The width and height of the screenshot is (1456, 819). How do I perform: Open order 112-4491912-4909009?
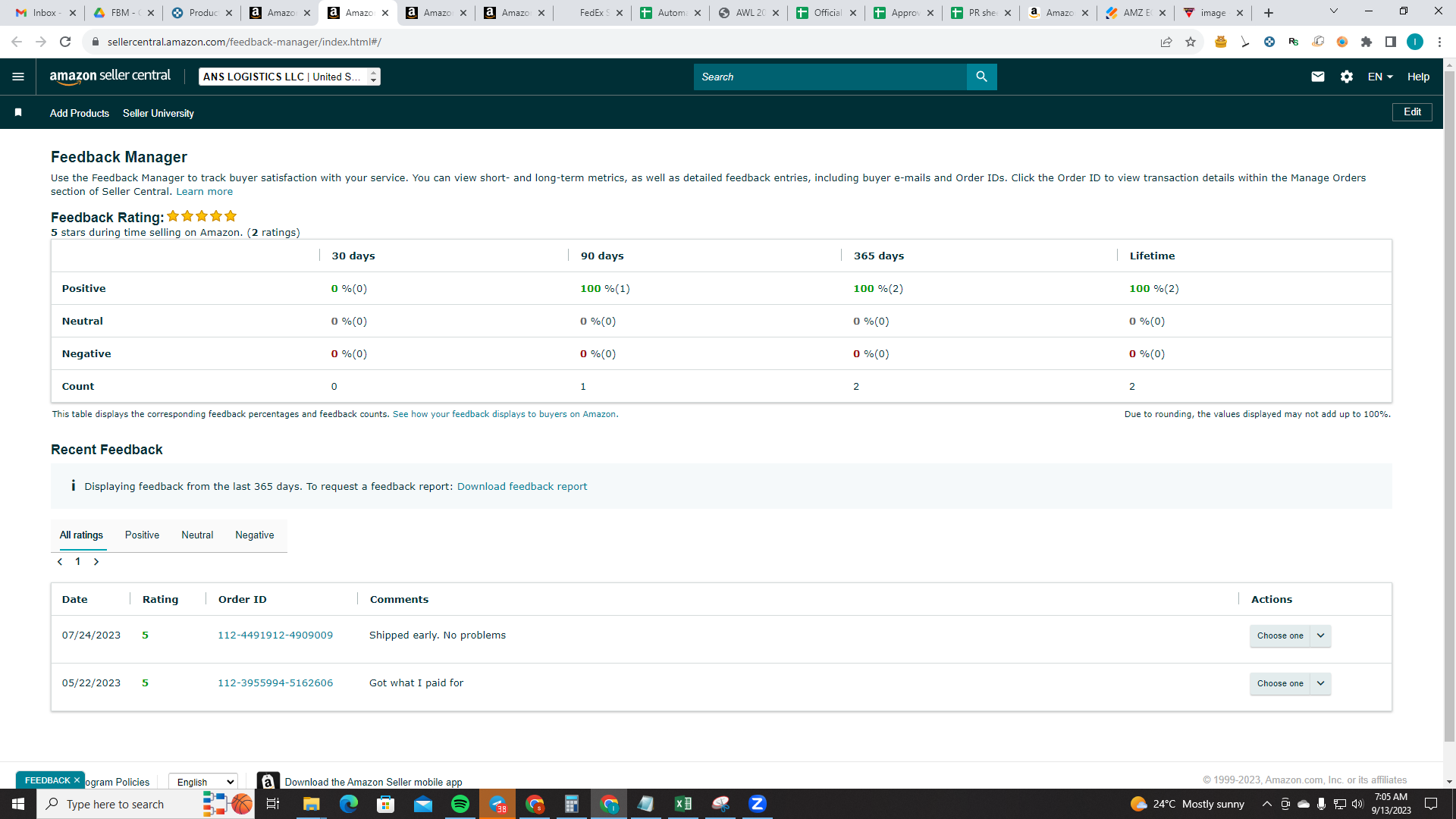click(x=275, y=635)
